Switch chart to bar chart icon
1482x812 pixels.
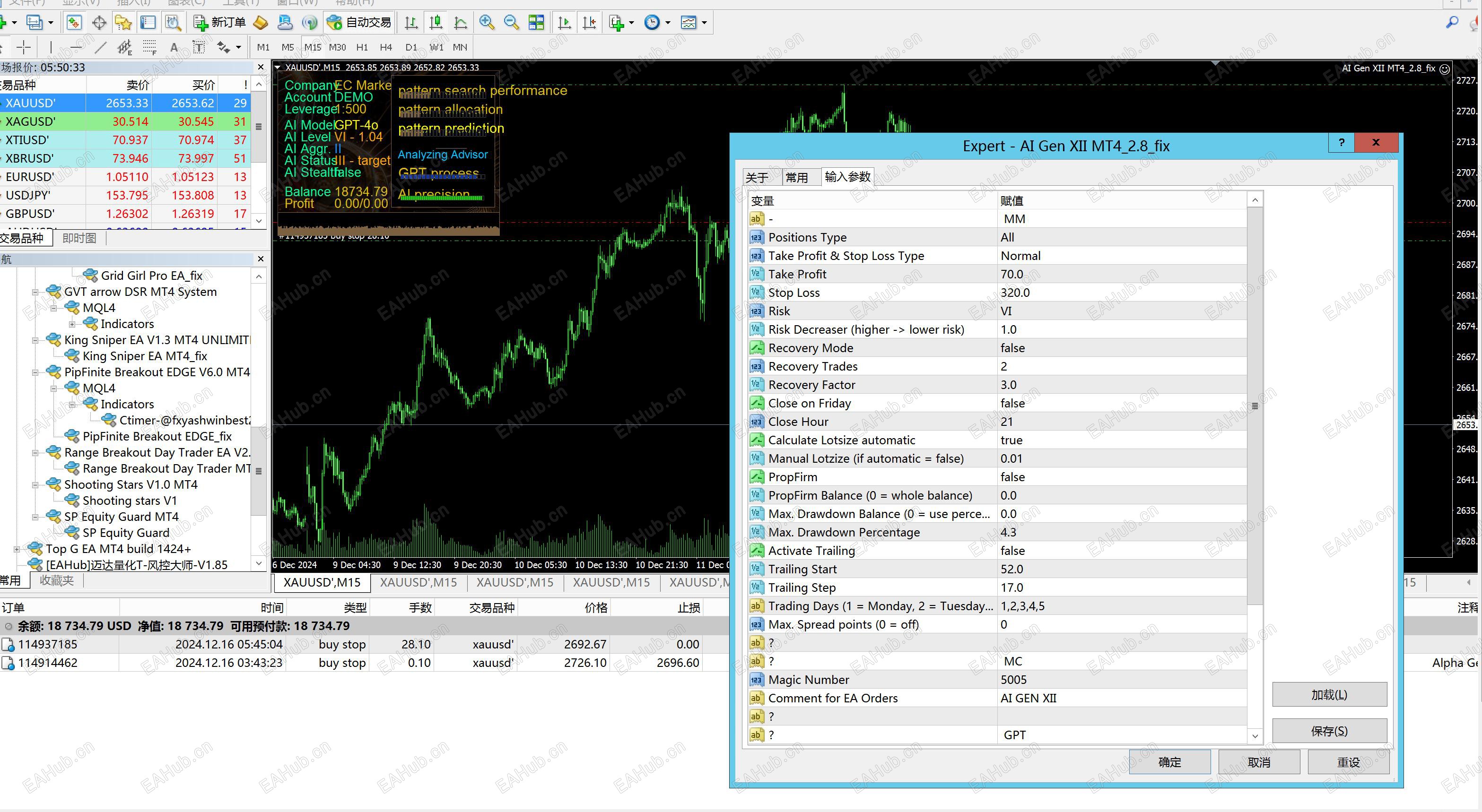(x=411, y=22)
